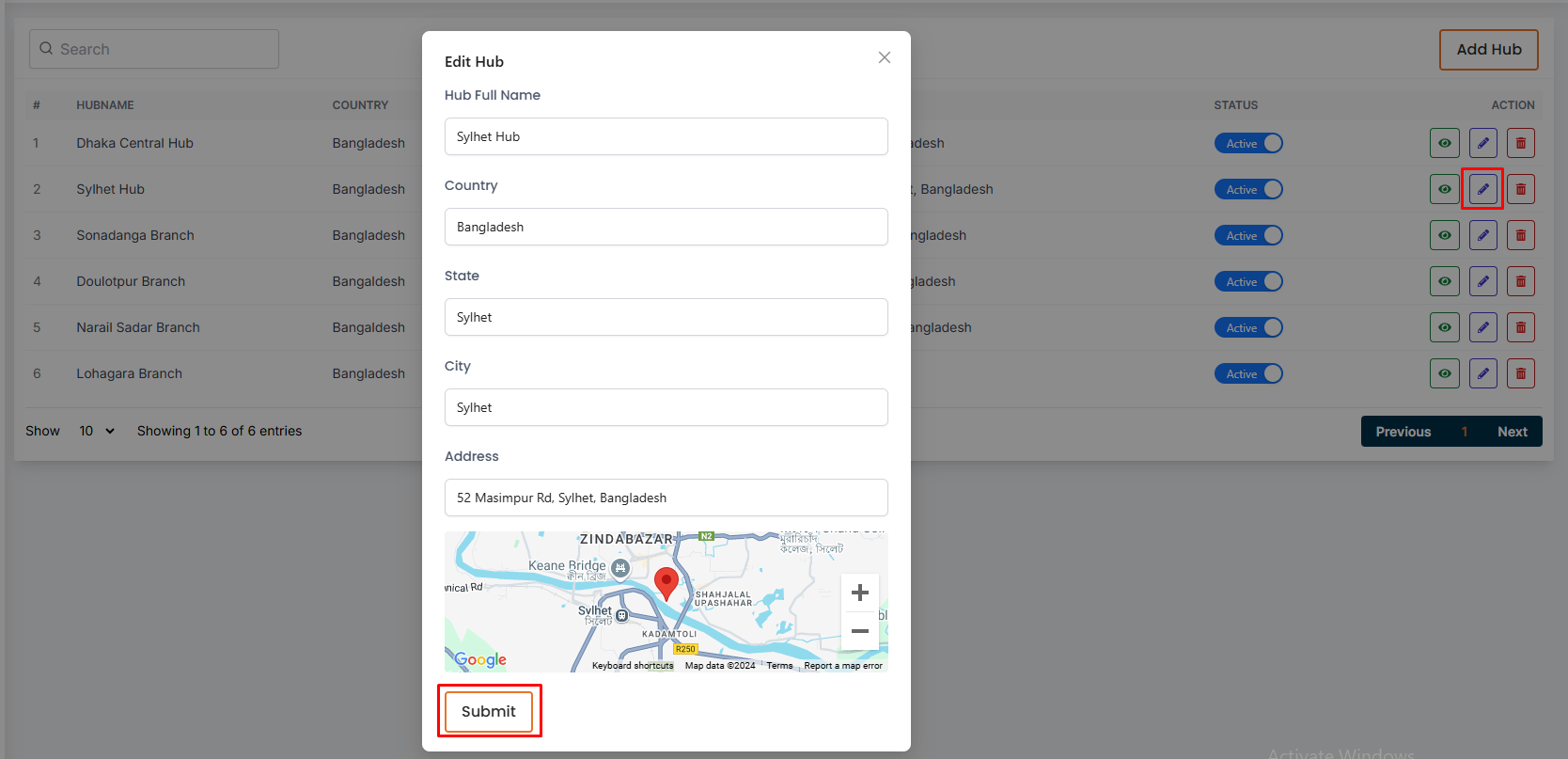Delete the Sonadanga Branch using trash icon
Screen dimensions: 1568x759
[x=1520, y=235]
